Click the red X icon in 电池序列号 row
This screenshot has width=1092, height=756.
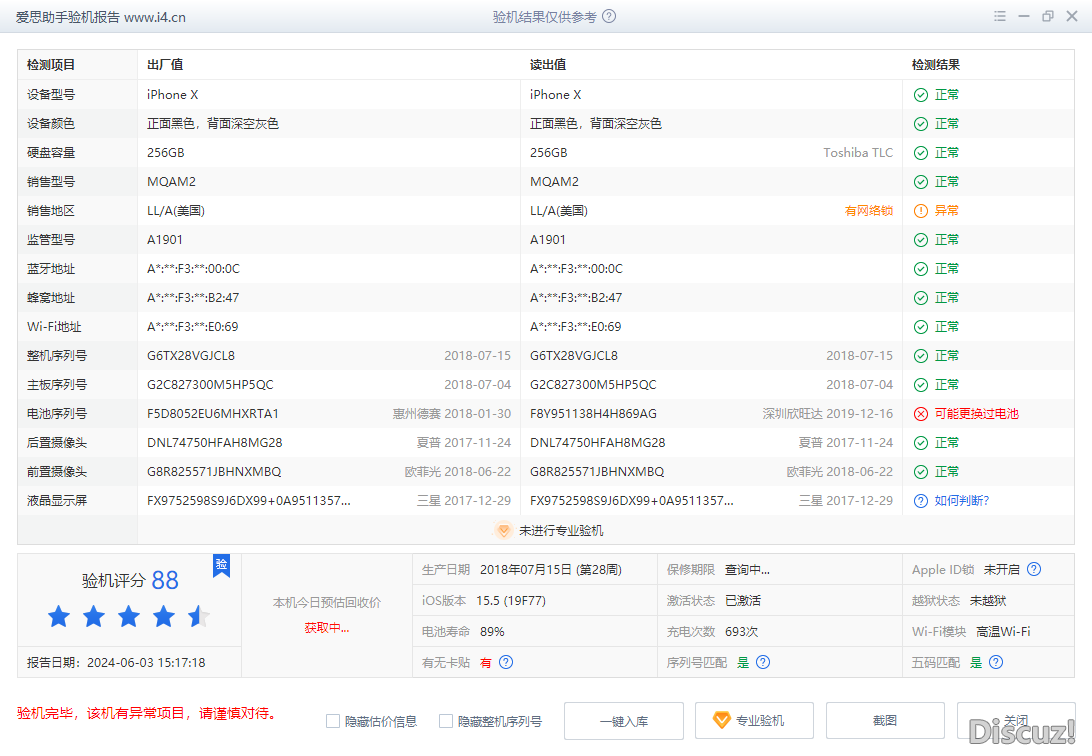coord(921,414)
